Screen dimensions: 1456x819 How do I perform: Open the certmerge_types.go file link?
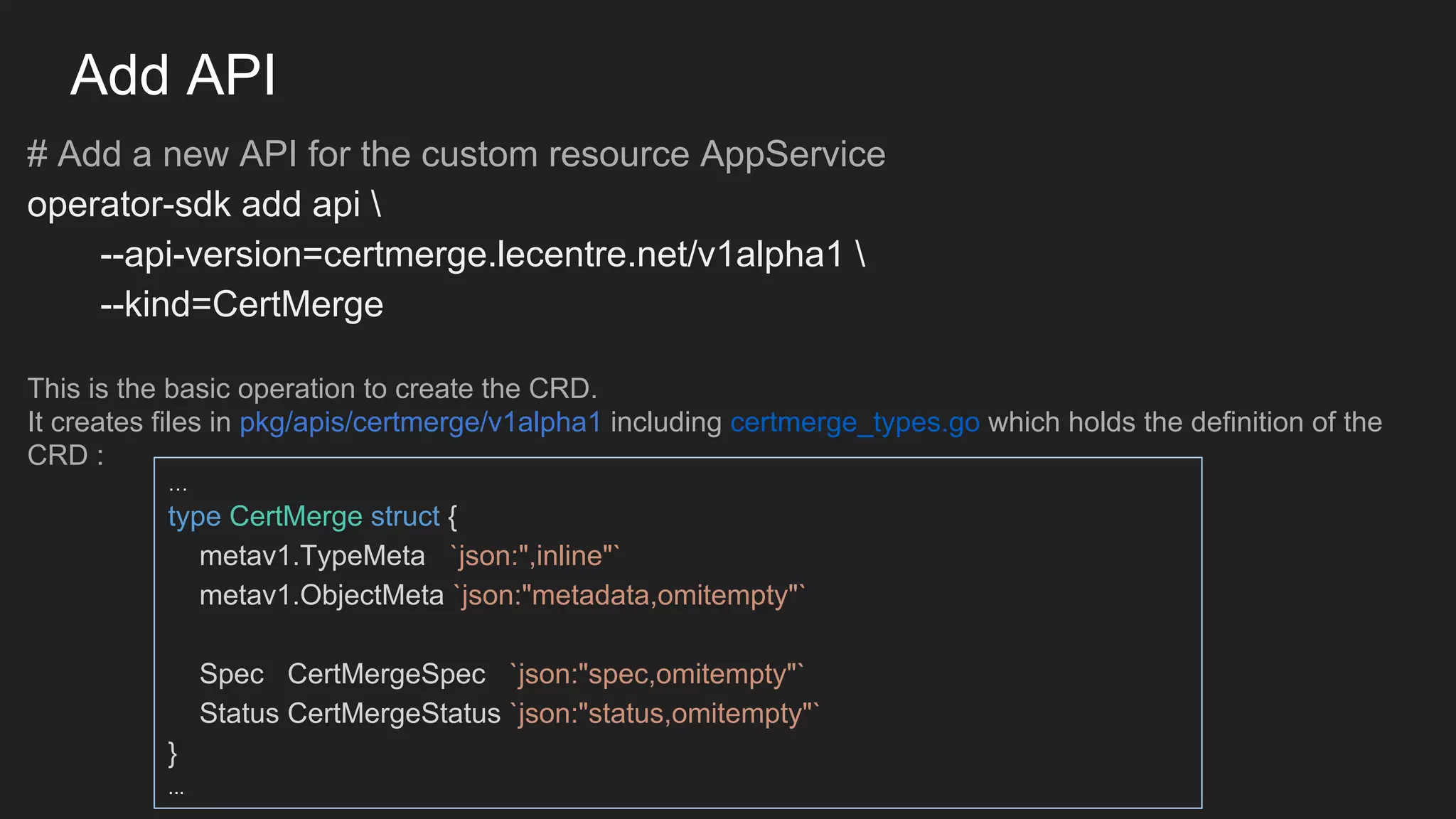tap(855, 422)
